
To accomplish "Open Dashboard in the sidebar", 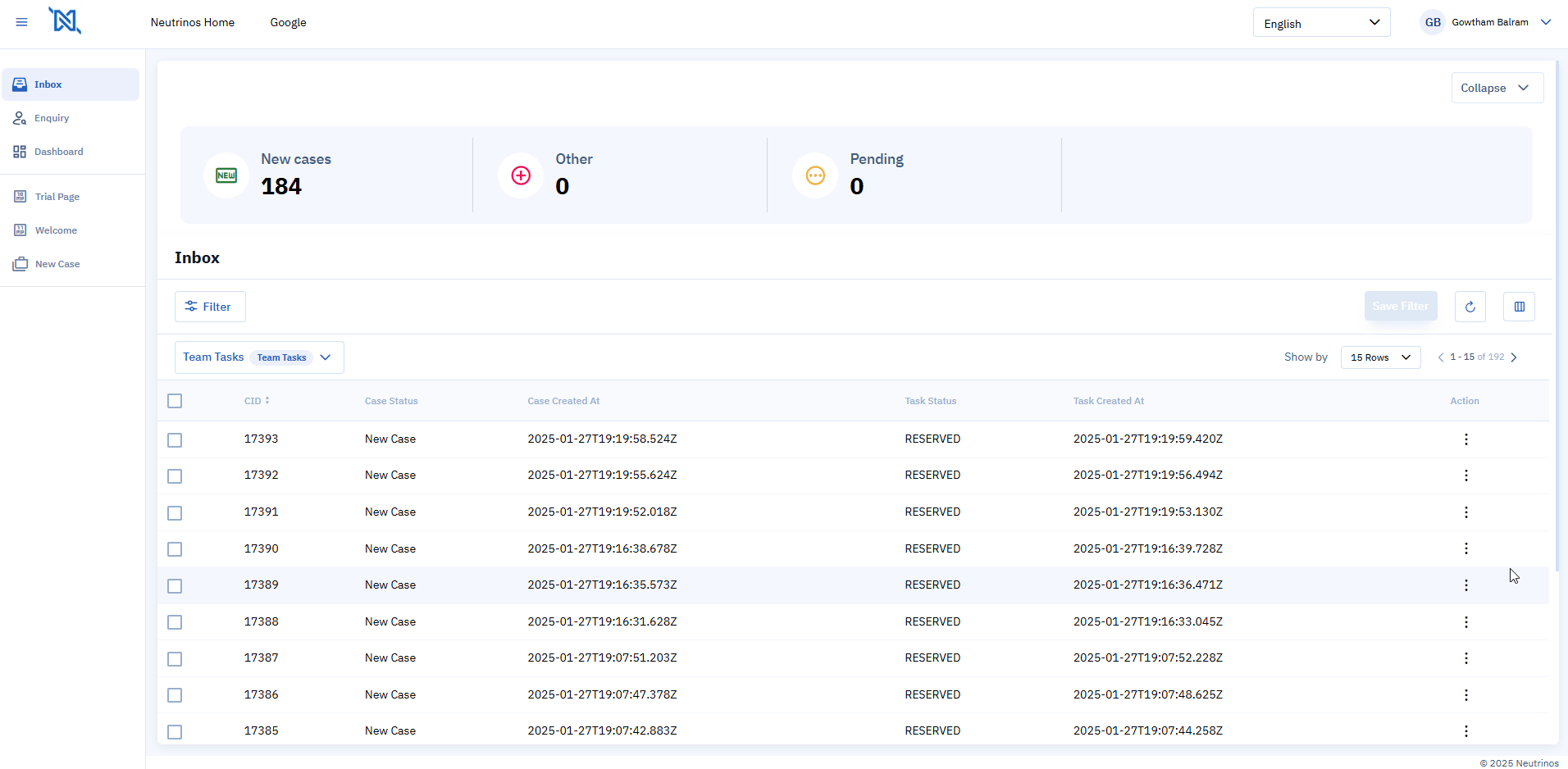I will [58, 152].
